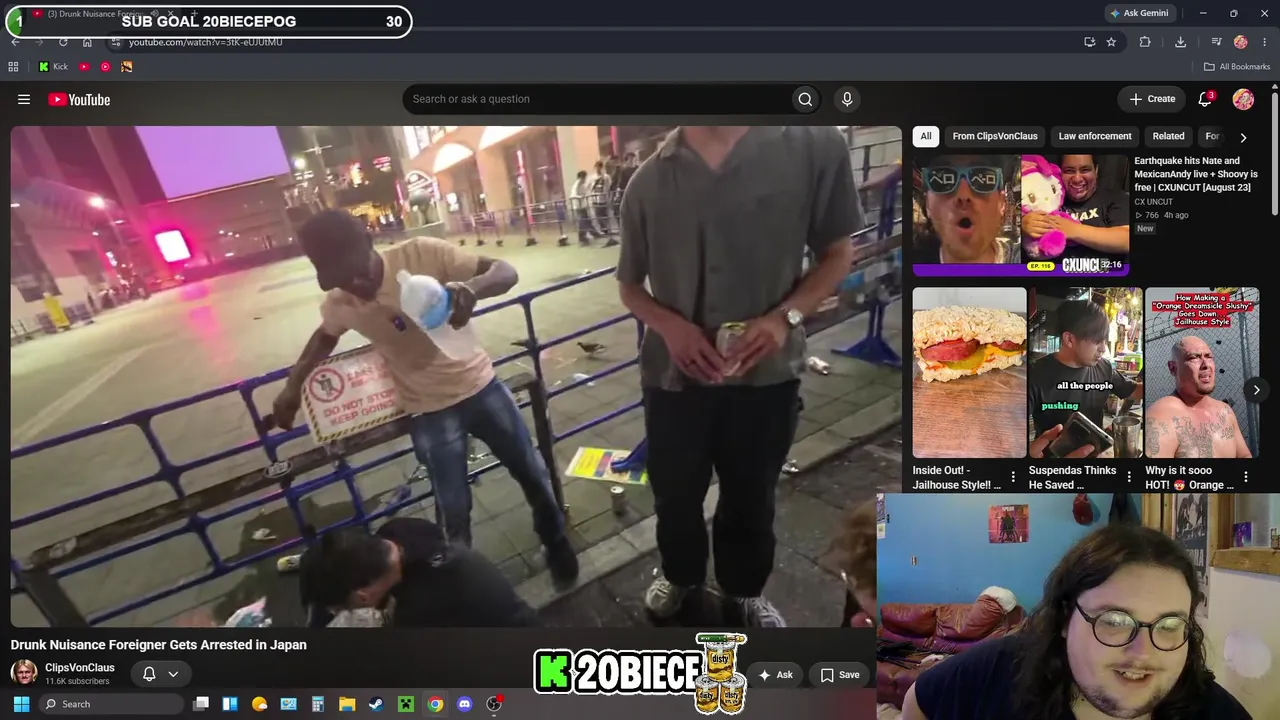The width and height of the screenshot is (1280, 720).
Task: Start voice search with the microphone
Action: (x=847, y=99)
